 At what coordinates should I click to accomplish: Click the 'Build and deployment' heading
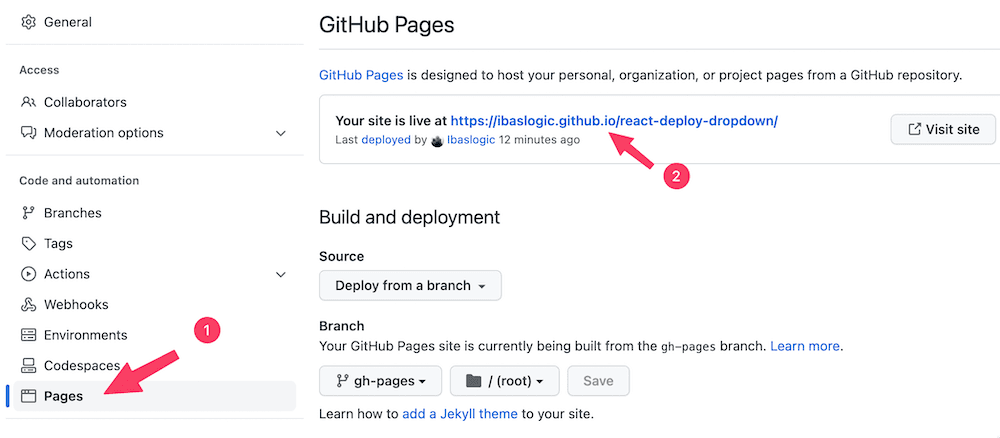409,217
